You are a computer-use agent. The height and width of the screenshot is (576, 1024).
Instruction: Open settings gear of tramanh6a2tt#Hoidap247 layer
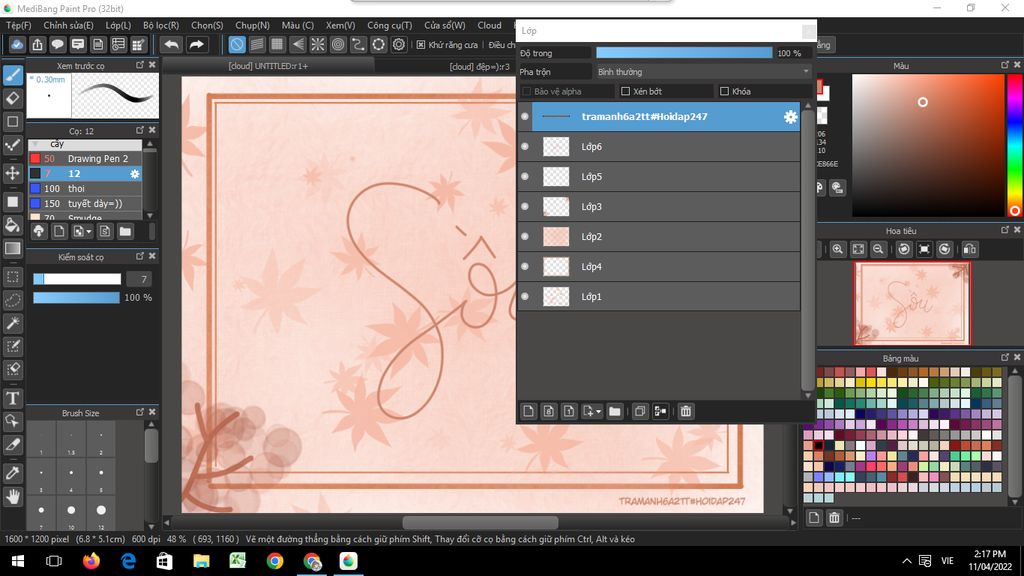coord(790,117)
